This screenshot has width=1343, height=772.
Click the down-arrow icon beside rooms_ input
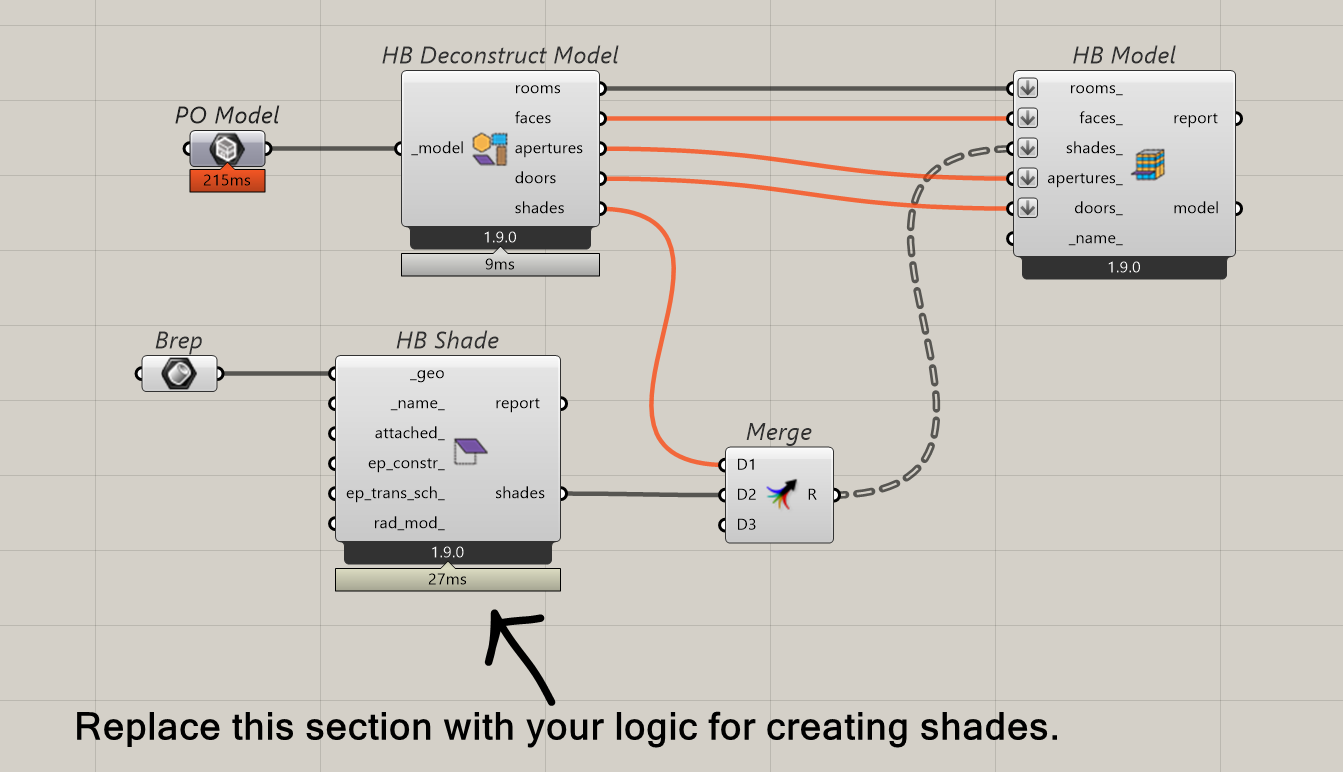click(1028, 88)
